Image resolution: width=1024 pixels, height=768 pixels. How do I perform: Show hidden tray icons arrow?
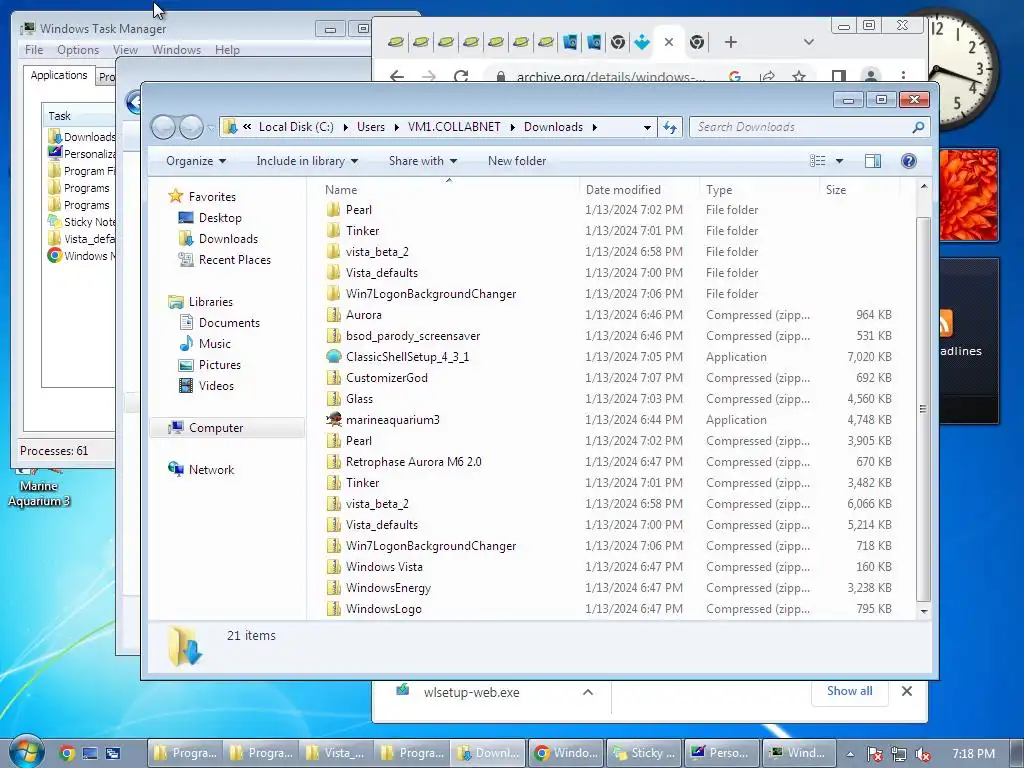pyautogui.click(x=850, y=754)
